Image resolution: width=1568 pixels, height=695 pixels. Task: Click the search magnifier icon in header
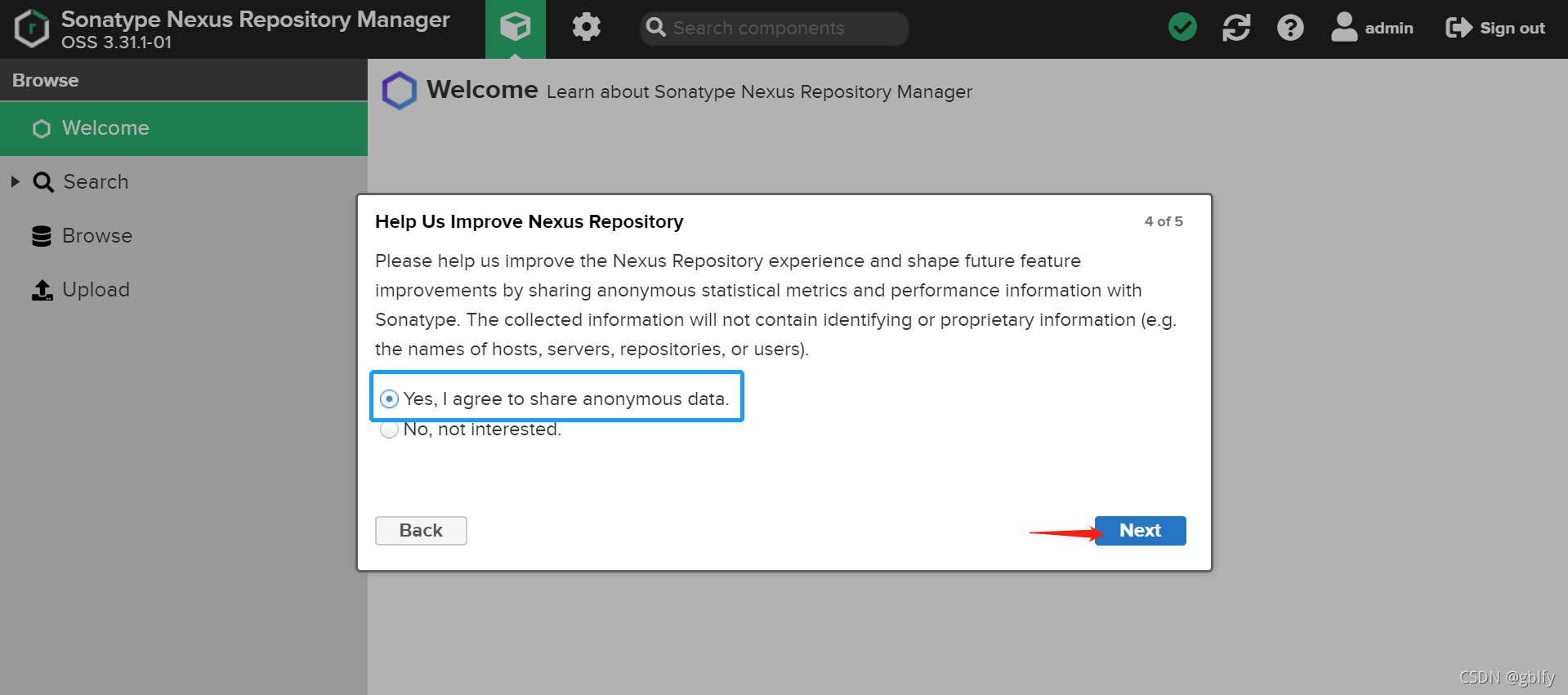[x=655, y=28]
